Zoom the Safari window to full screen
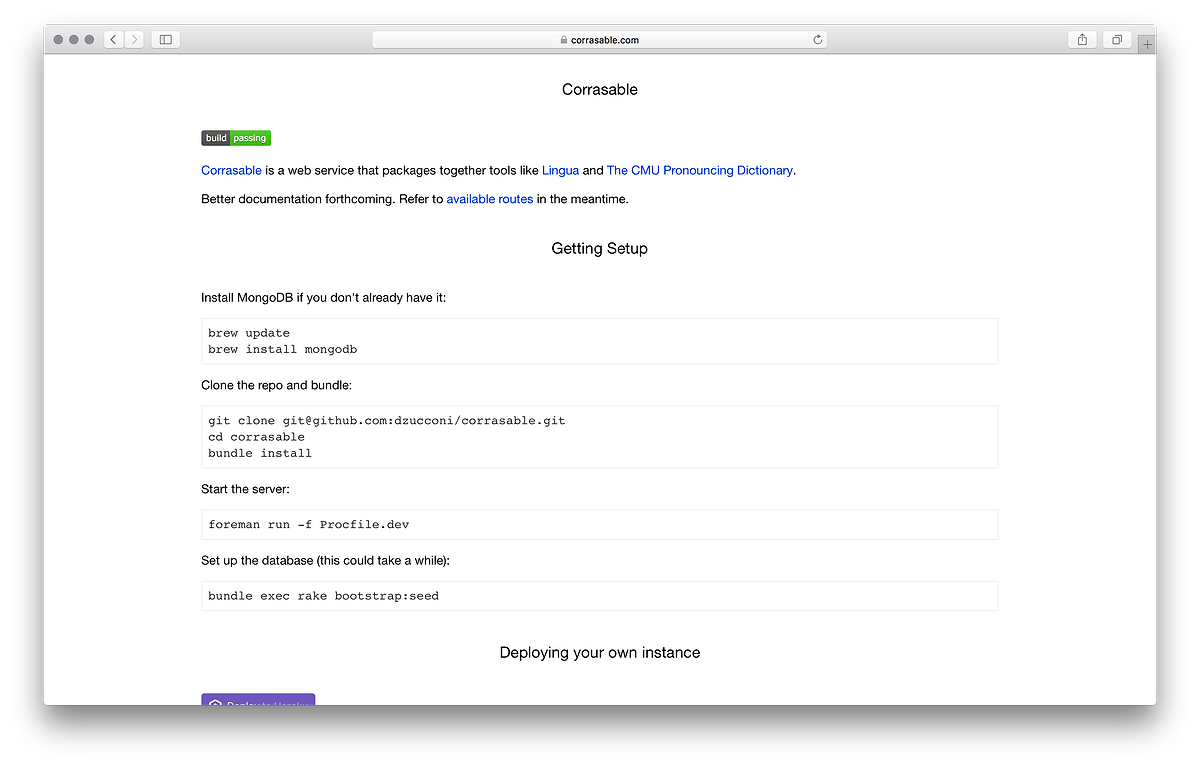 pos(89,40)
